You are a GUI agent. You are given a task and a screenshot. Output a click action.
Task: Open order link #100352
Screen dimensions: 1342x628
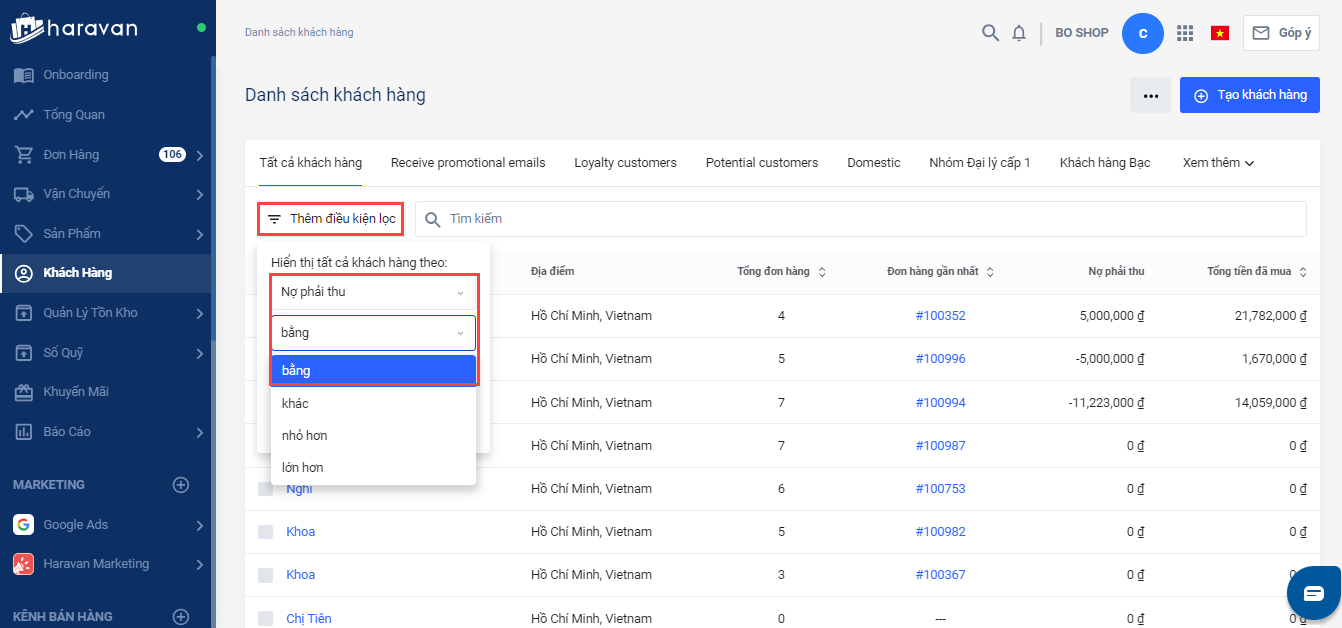coord(940,316)
